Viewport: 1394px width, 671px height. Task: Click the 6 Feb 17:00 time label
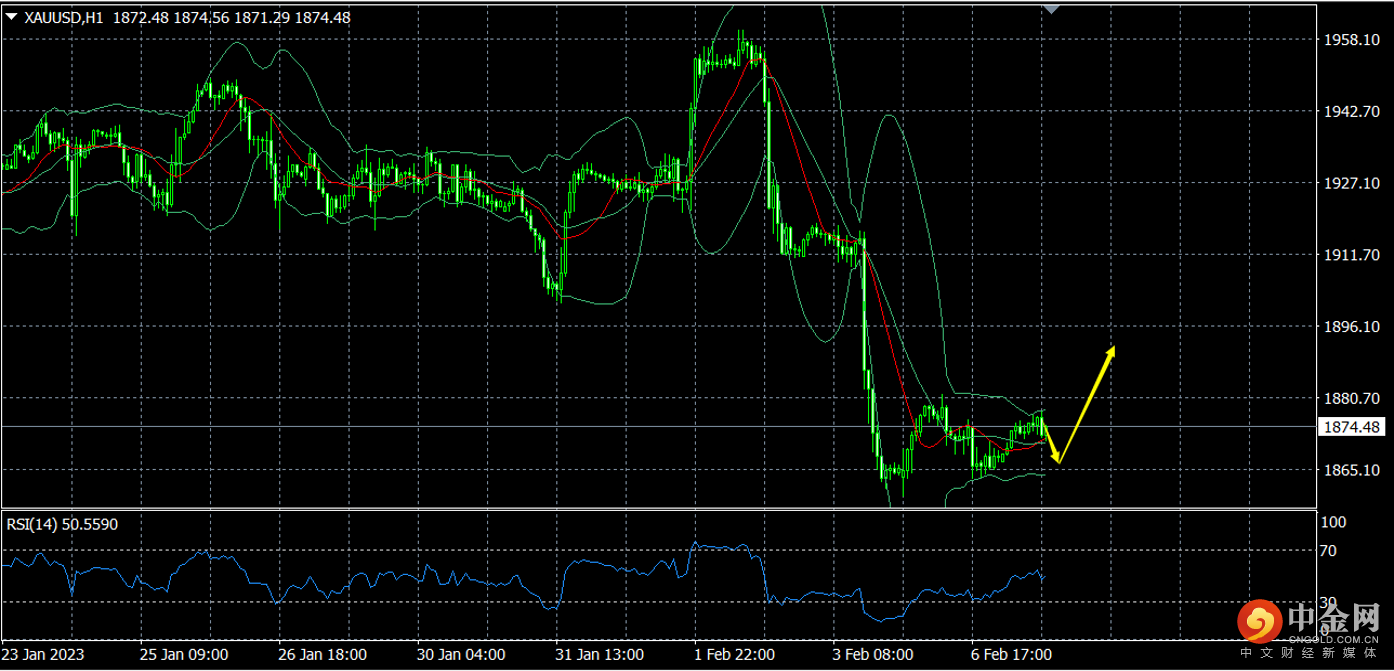[1010, 655]
